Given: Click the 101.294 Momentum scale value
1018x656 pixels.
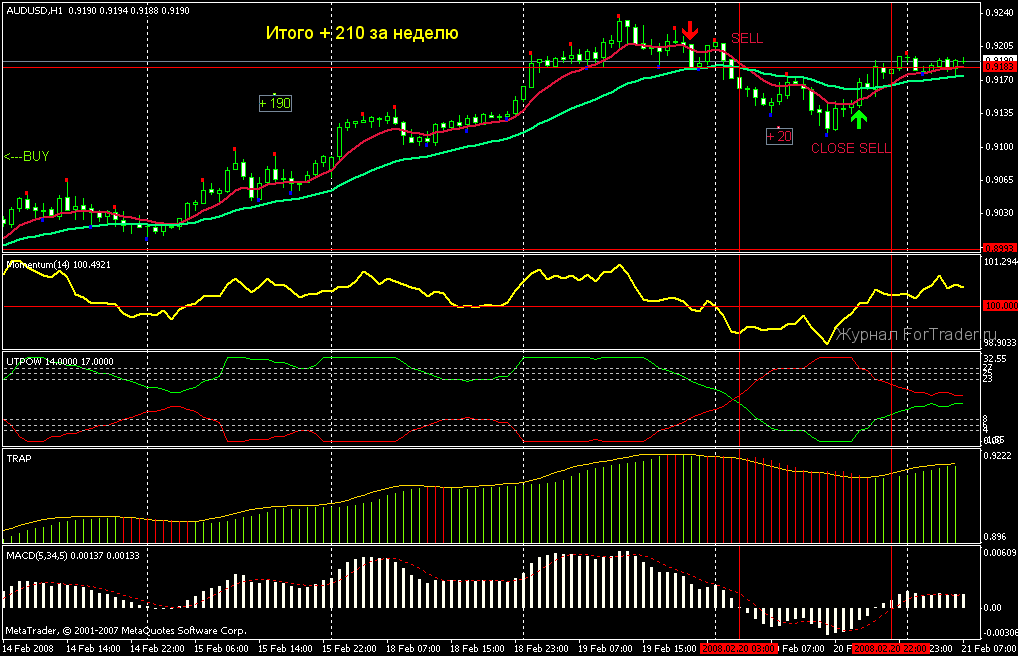Looking at the screenshot, I should [x=1000, y=262].
